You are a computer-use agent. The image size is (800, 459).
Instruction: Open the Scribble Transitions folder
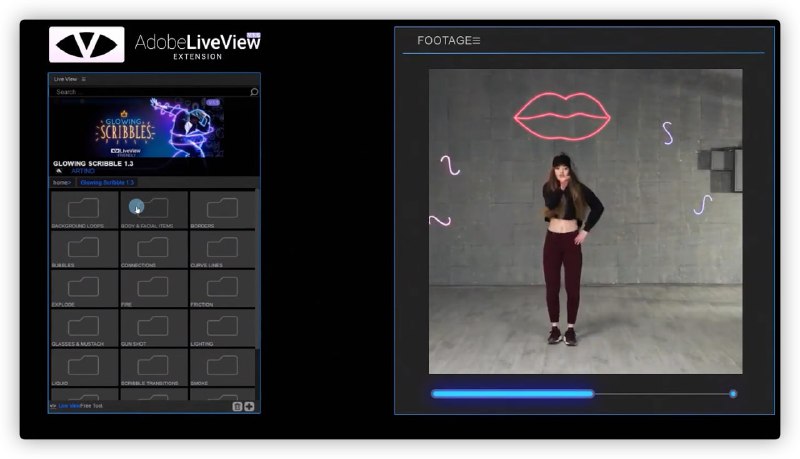click(x=154, y=367)
